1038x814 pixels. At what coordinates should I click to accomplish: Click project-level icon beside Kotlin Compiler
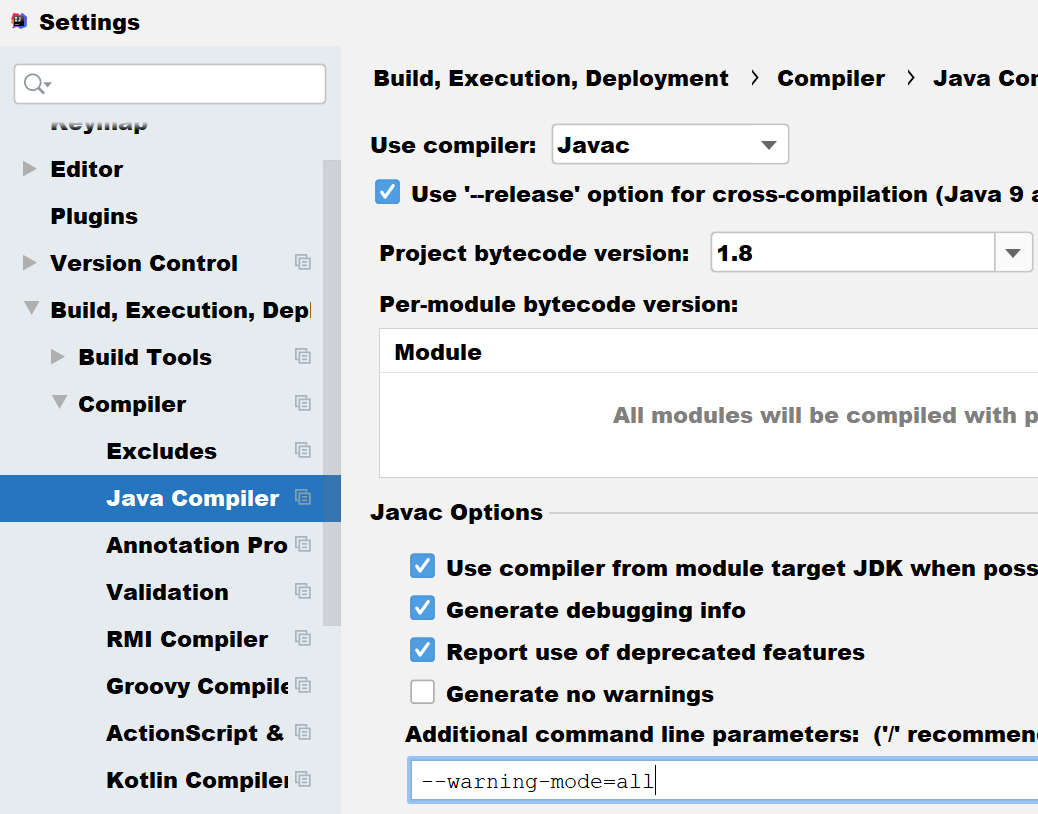pyautogui.click(x=303, y=779)
